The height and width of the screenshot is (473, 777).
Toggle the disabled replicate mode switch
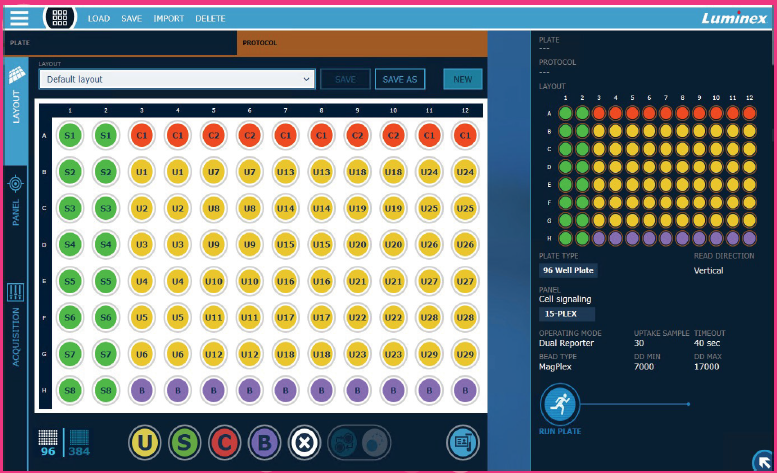coord(359,442)
